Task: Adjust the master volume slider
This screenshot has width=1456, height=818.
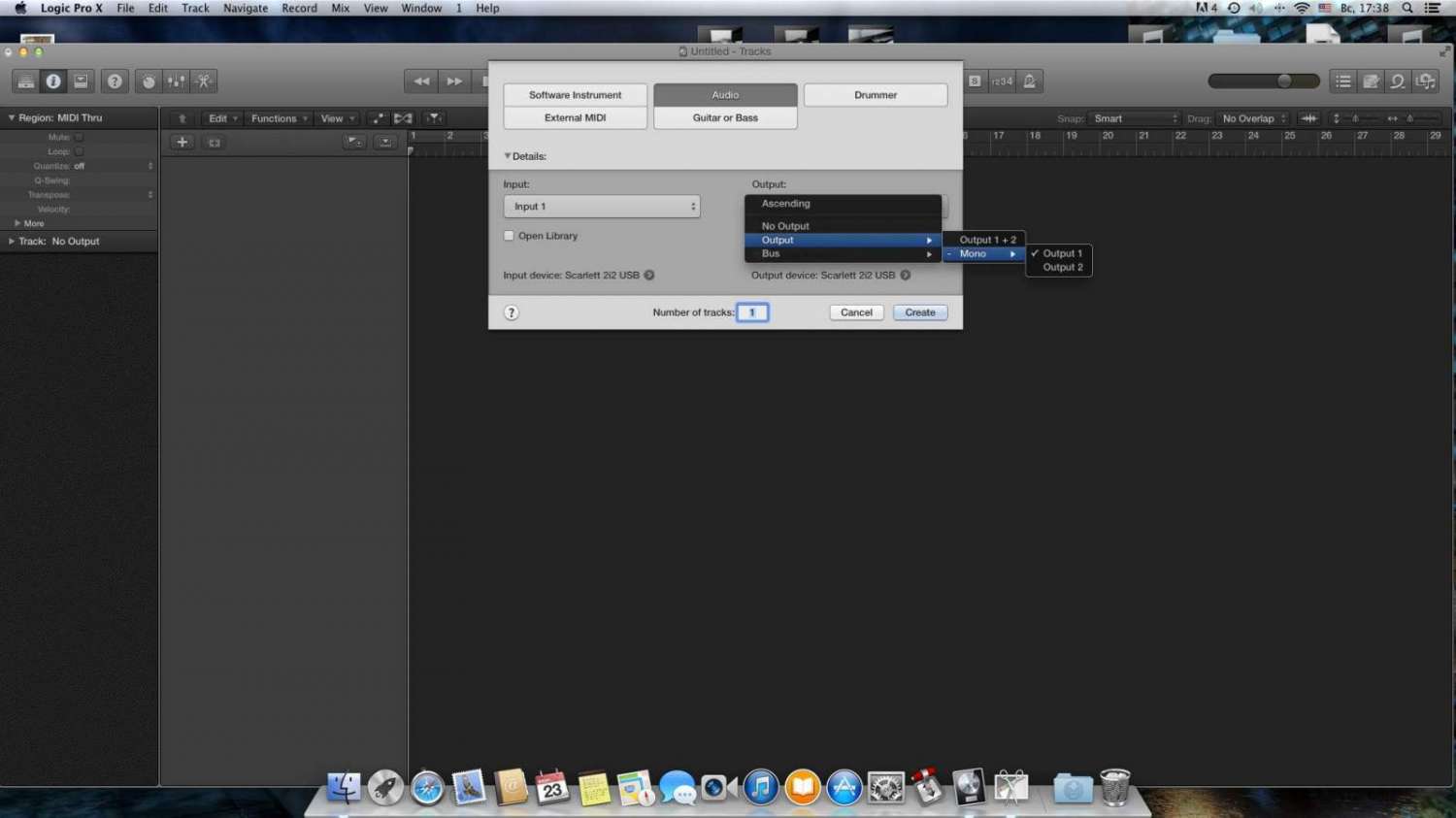Action: 1284,82
